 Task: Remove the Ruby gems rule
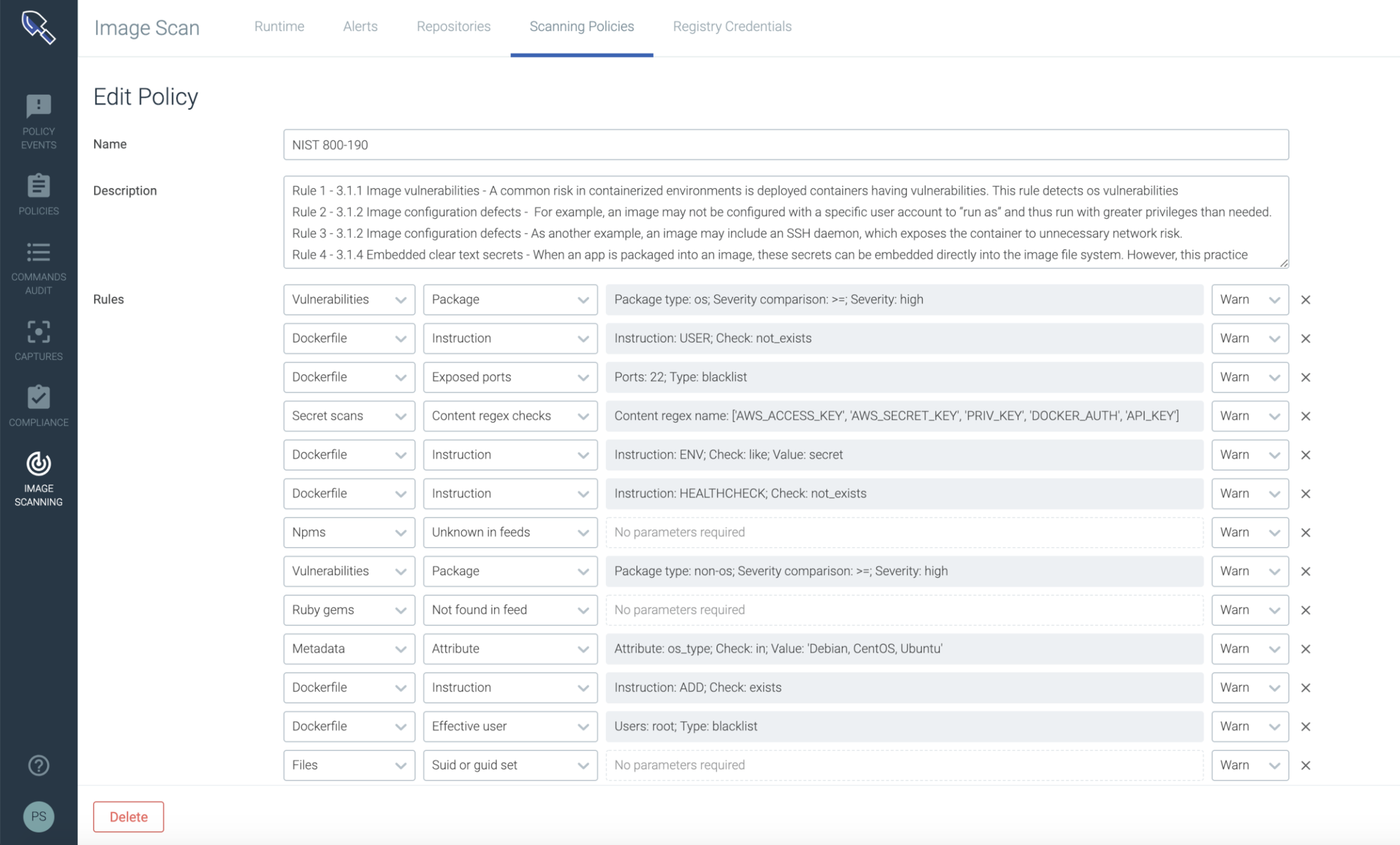[1306, 610]
